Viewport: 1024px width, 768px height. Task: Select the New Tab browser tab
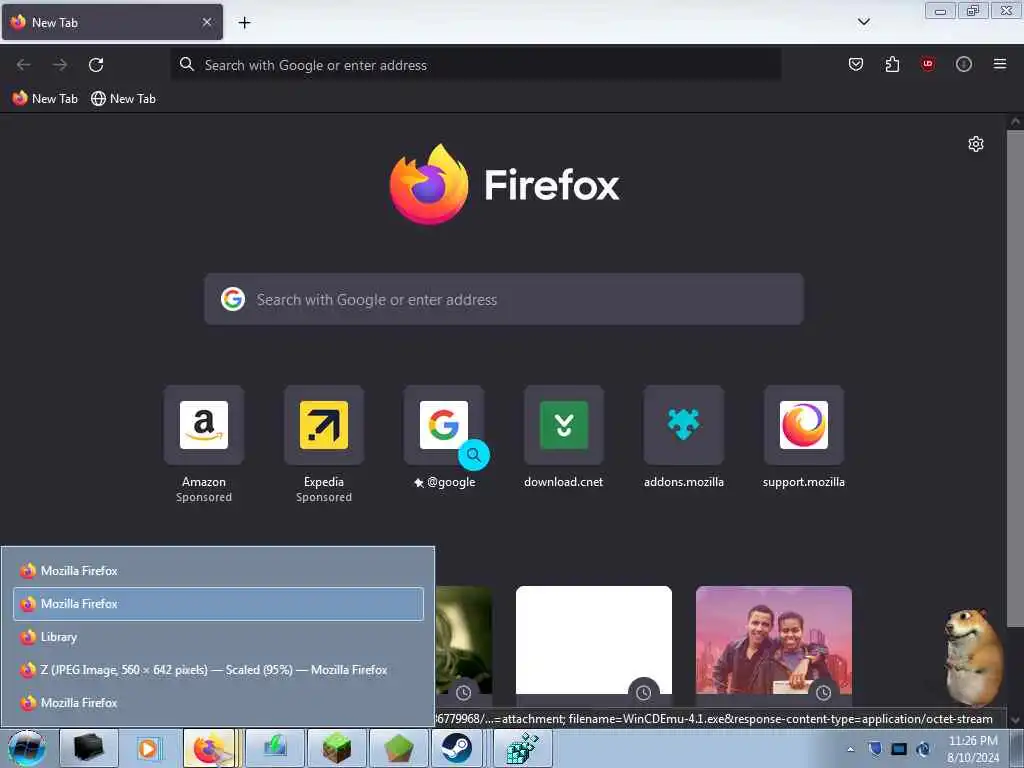112,22
